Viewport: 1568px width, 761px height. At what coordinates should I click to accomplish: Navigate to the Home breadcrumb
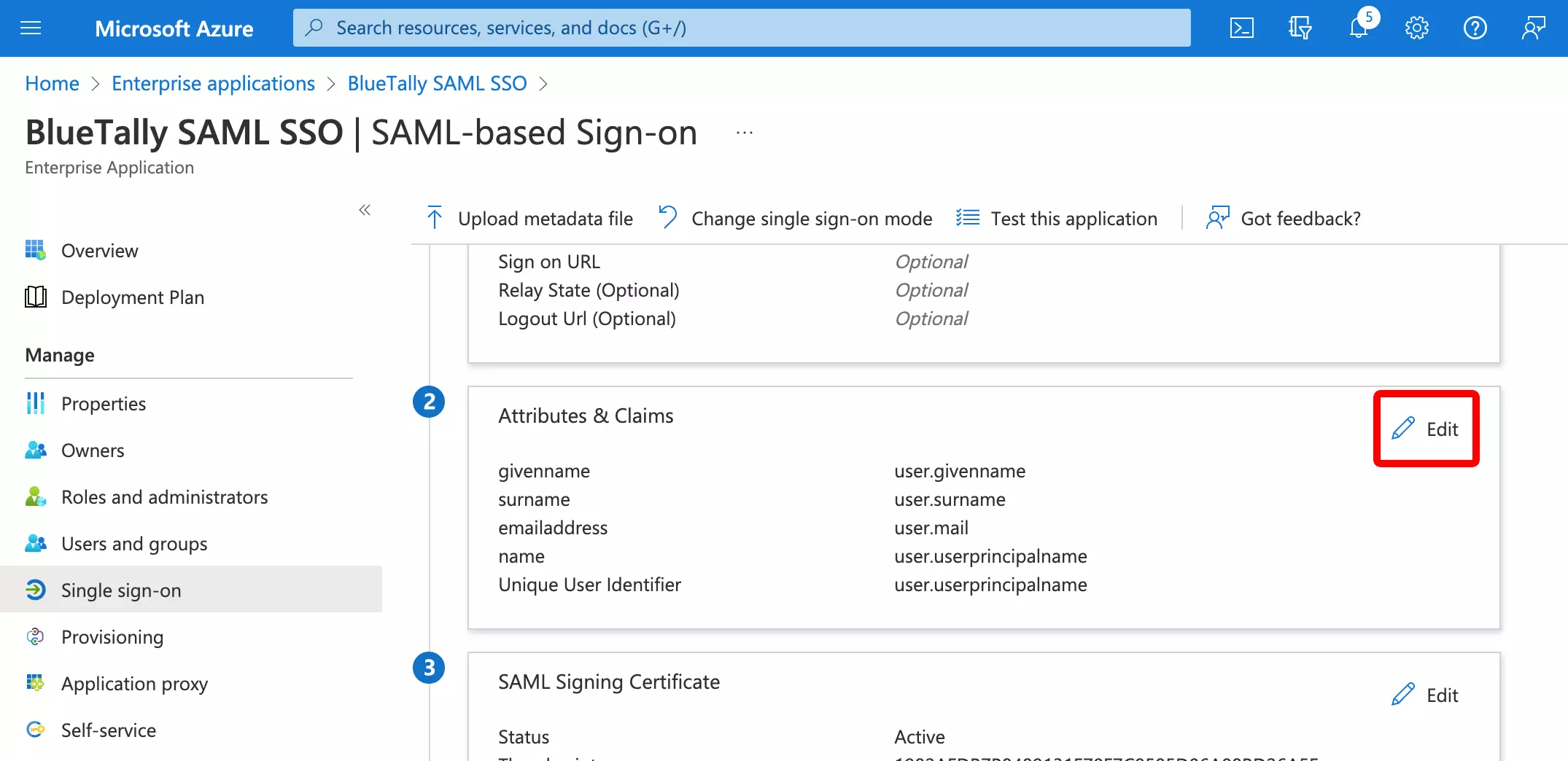(x=52, y=83)
